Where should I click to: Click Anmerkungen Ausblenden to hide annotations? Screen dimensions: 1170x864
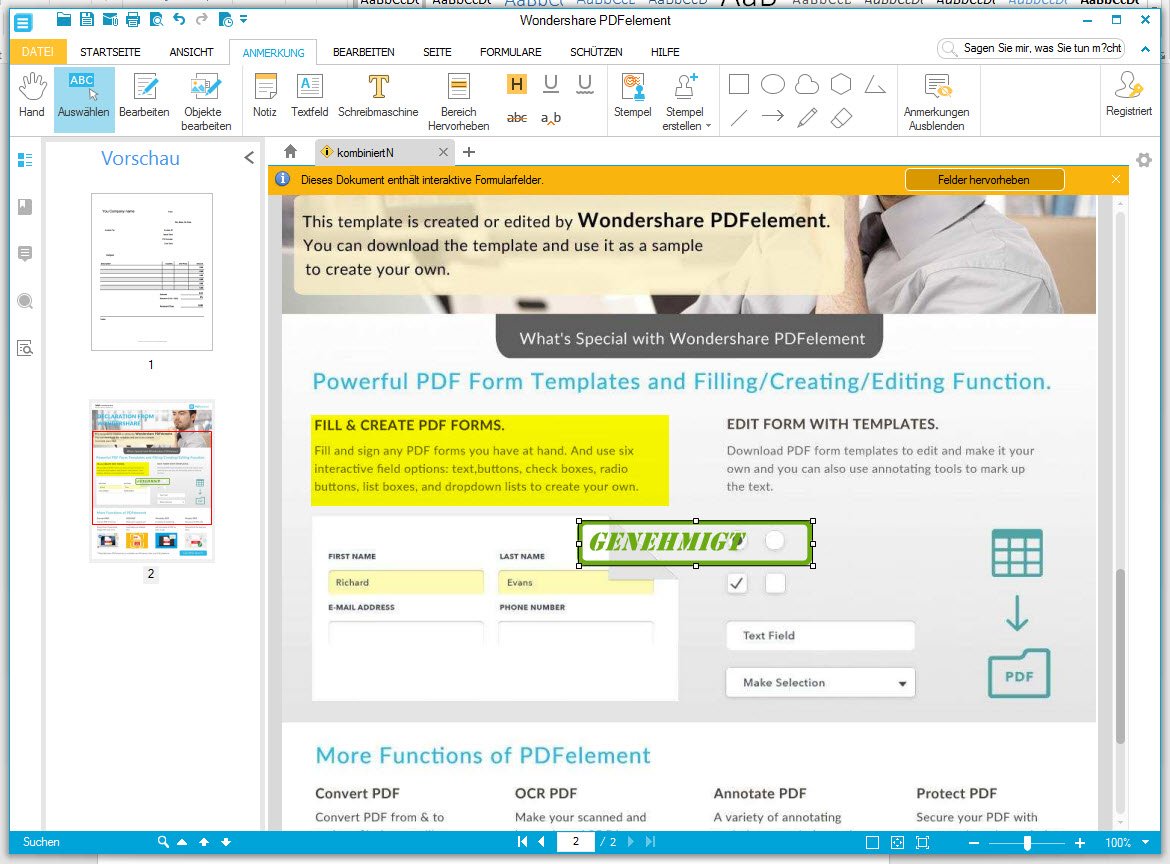click(x=936, y=101)
